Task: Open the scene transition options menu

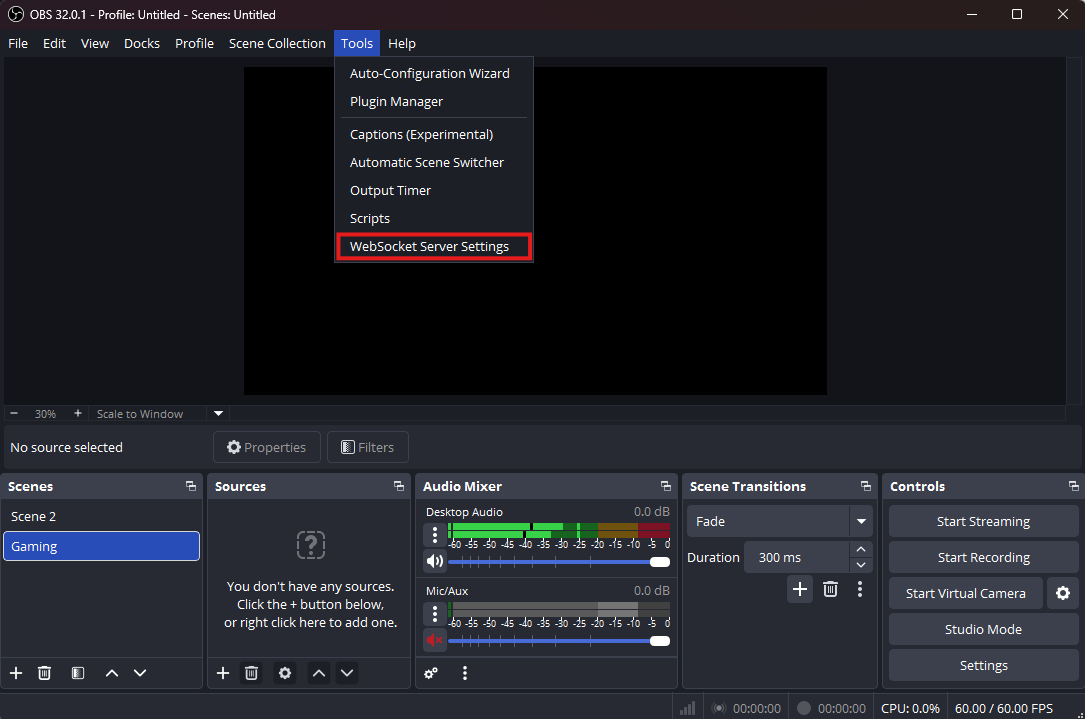Action: (859, 589)
